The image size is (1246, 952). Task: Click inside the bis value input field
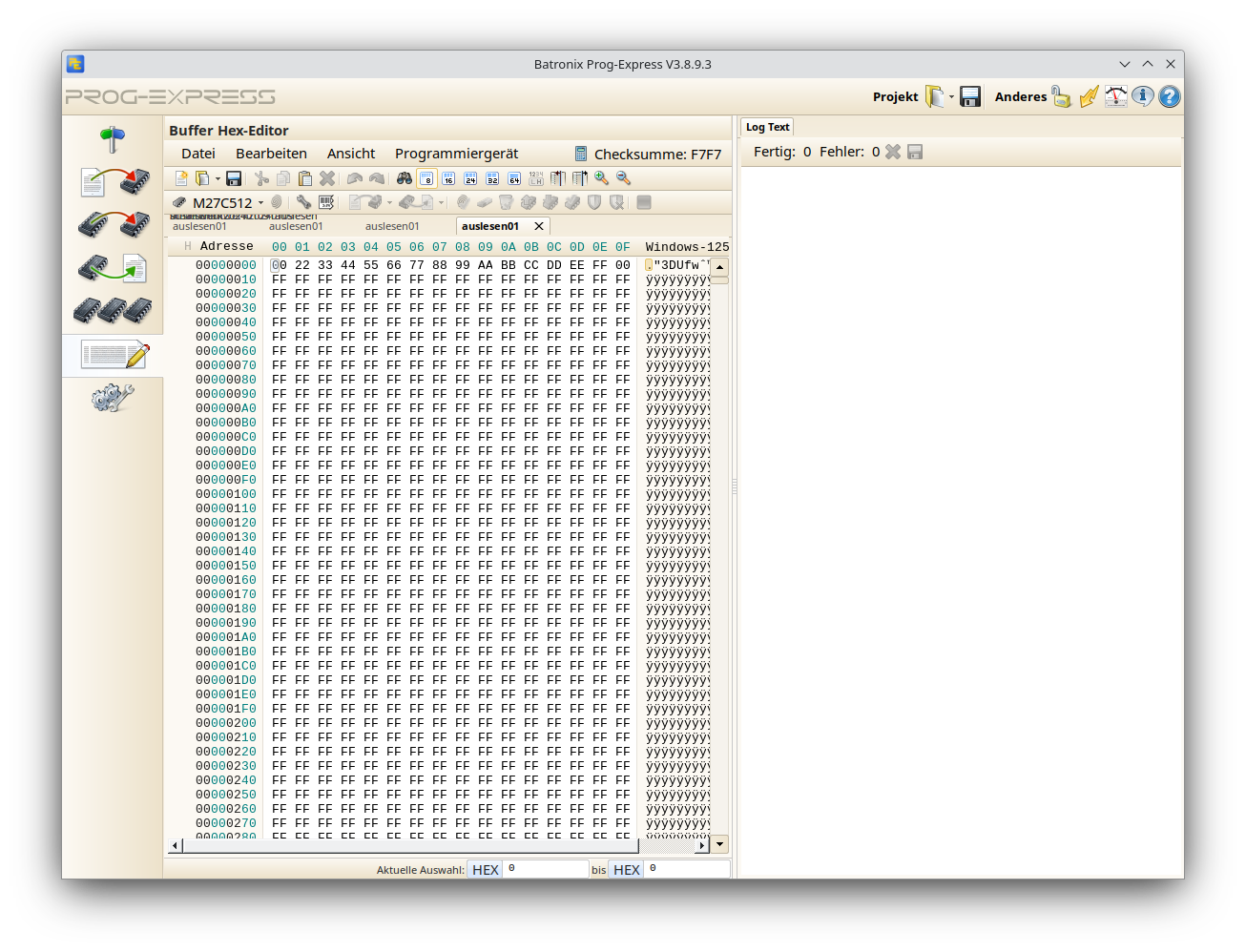[687, 868]
